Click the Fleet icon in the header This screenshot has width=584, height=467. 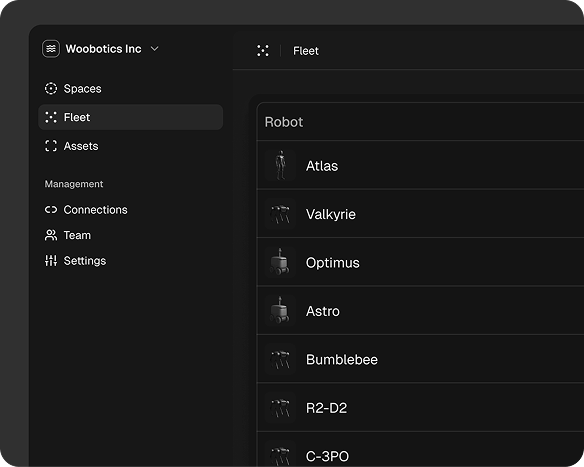[263, 51]
